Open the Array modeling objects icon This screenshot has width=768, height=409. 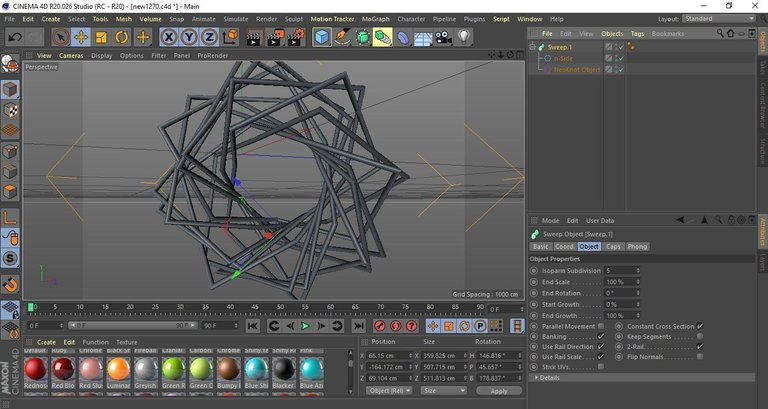click(383, 37)
